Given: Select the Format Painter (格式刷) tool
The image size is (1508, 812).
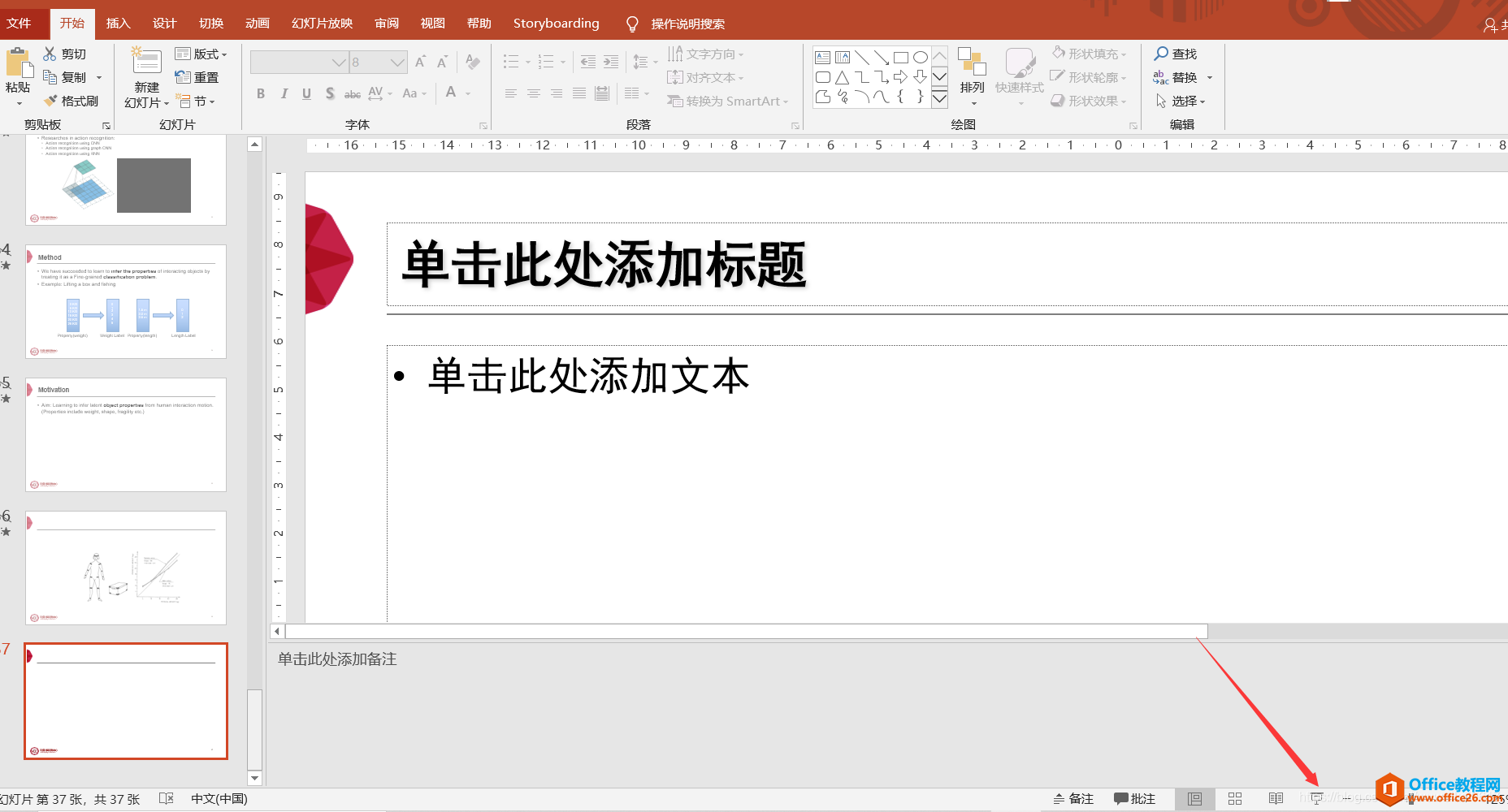Looking at the screenshot, I should click(71, 101).
